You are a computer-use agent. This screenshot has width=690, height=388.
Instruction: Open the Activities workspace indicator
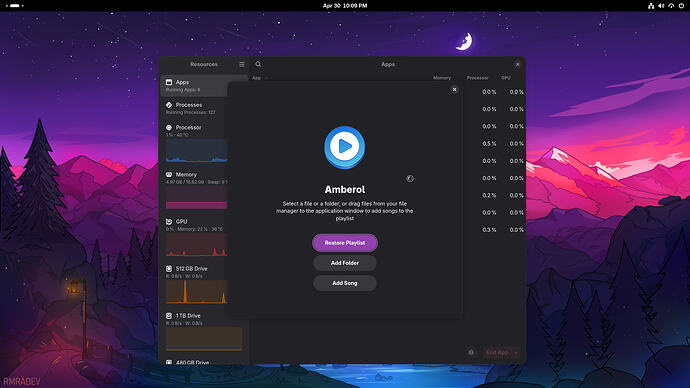tap(15, 6)
